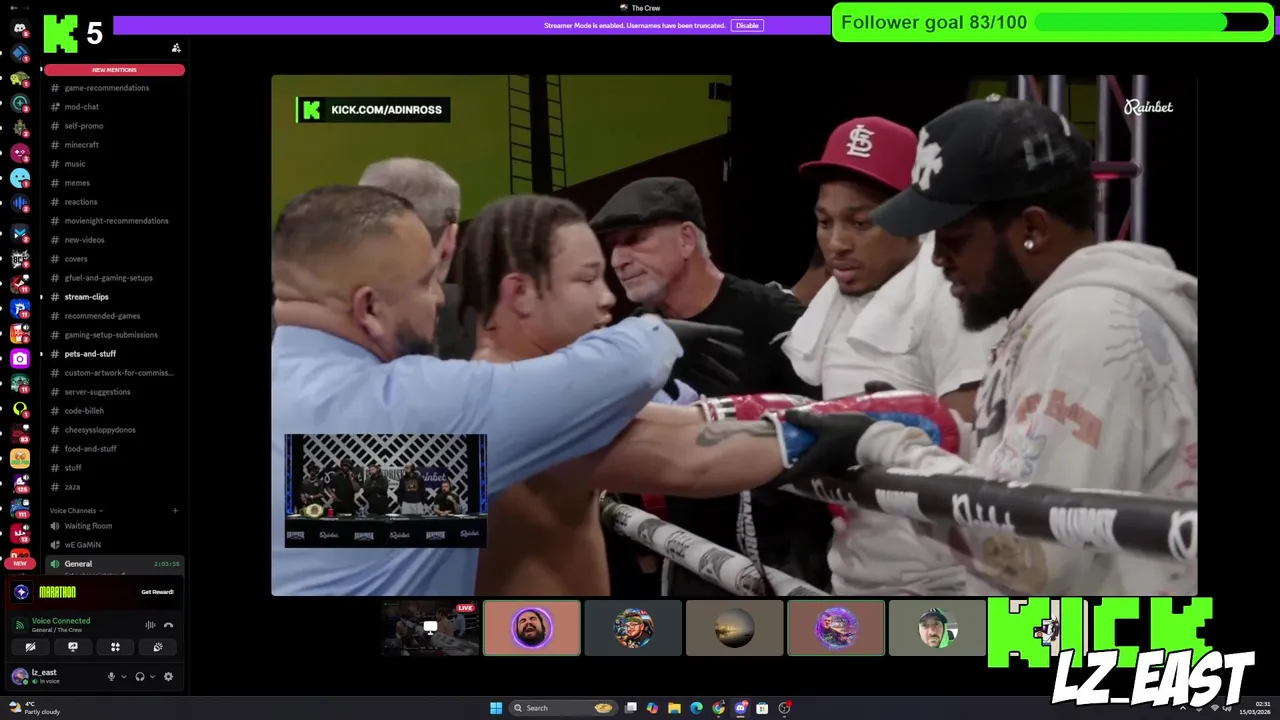The image size is (1280, 720).
Task: Open the gaming-setup-submissions channel
Action: click(x=112, y=335)
